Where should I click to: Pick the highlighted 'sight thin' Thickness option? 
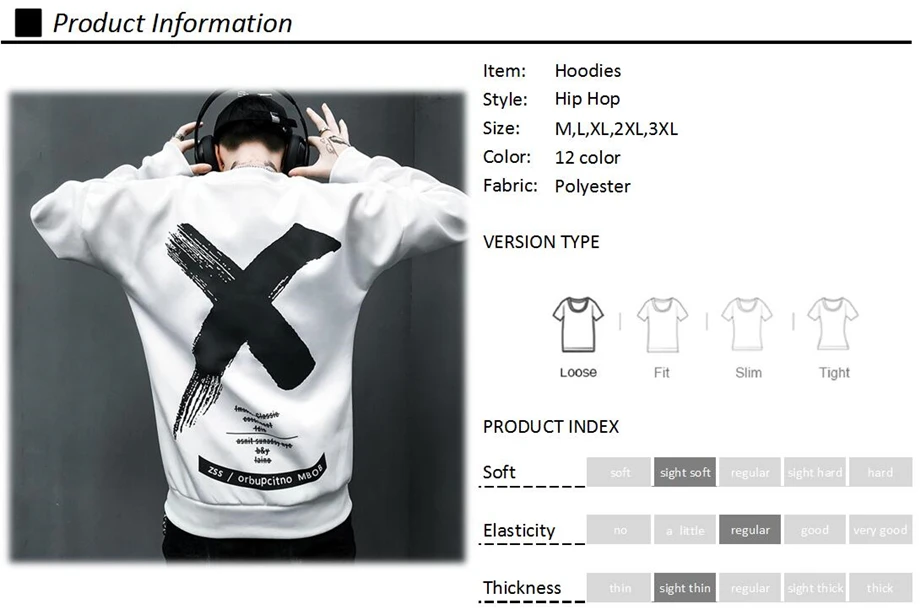point(685,587)
